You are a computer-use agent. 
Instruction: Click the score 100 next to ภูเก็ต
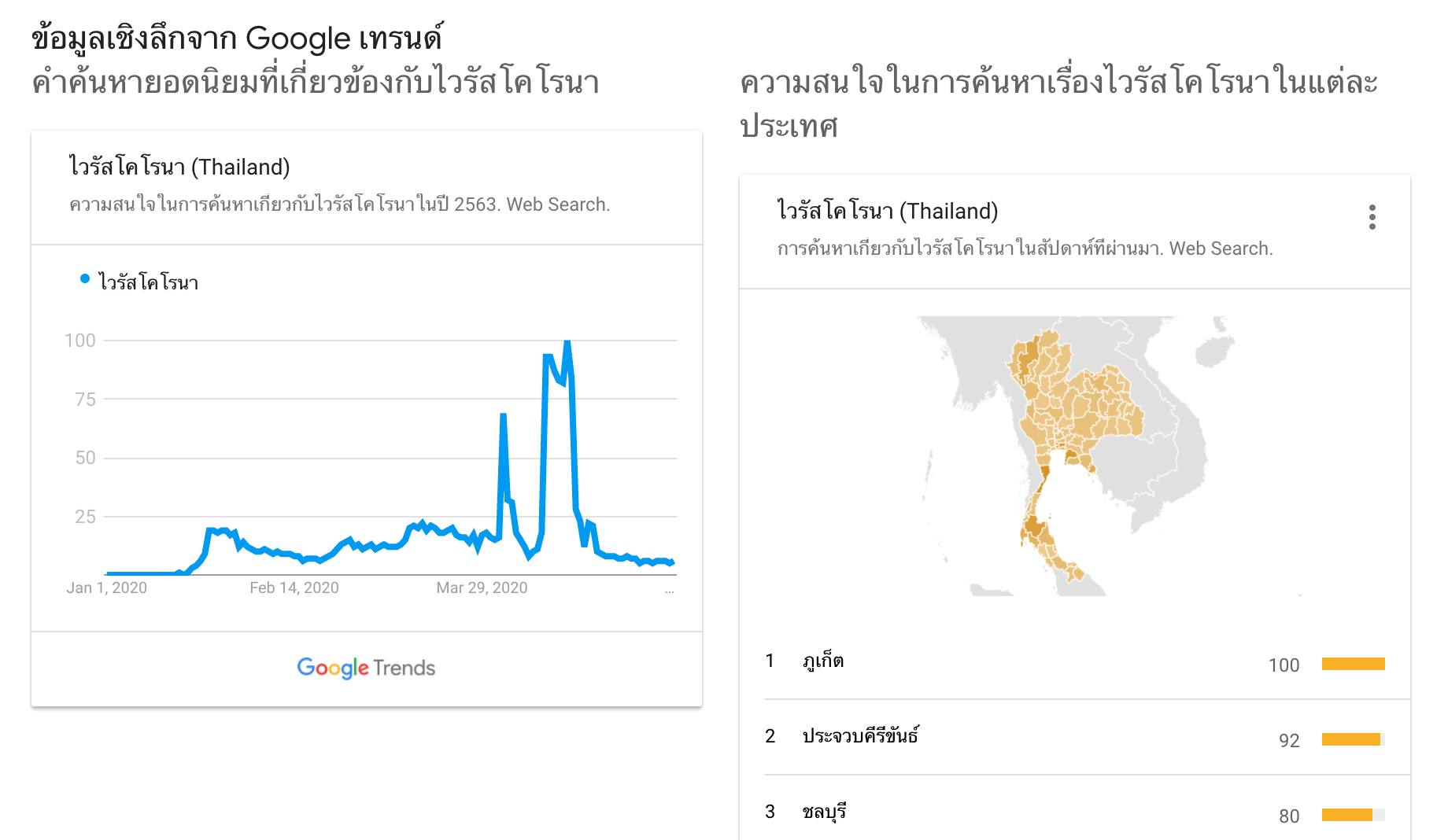point(1284,665)
